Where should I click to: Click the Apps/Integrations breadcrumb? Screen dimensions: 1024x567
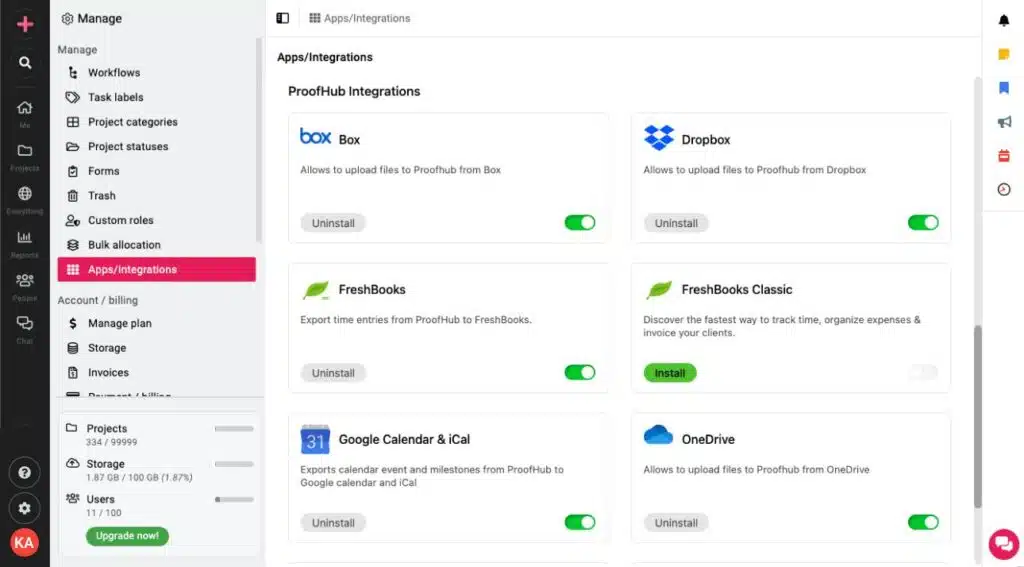tap(360, 18)
